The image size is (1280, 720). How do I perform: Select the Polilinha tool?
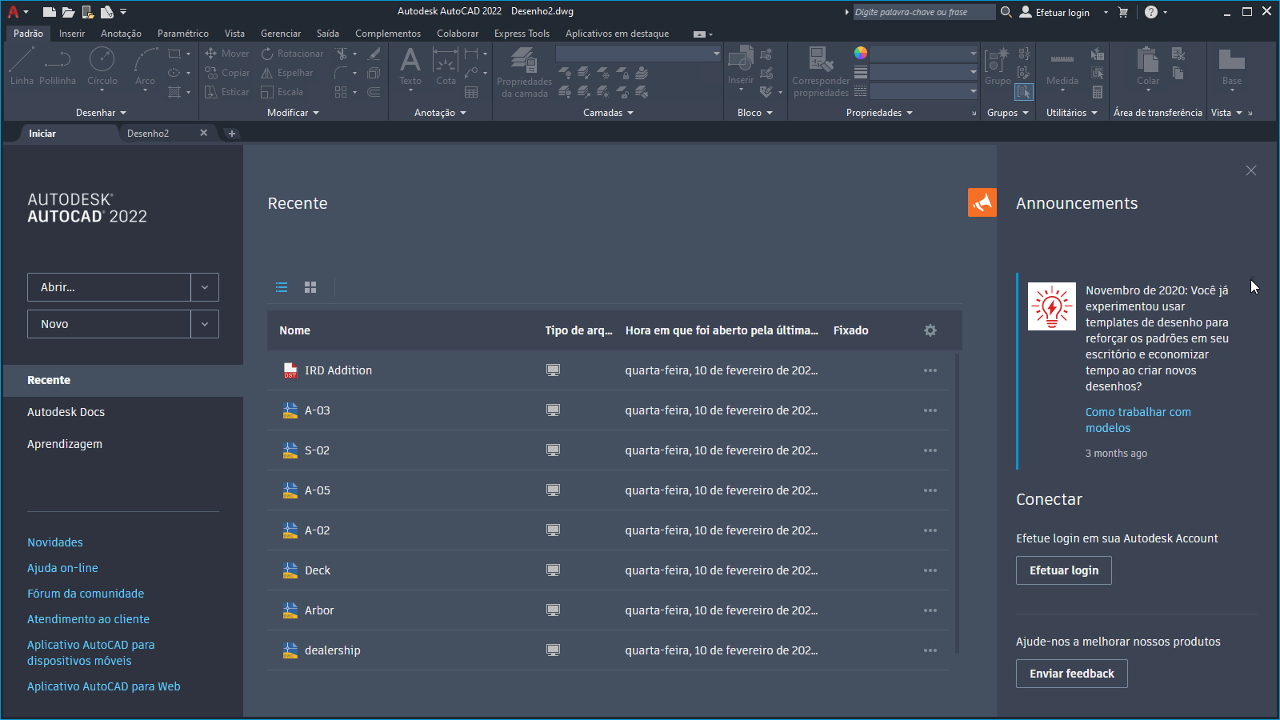(x=58, y=66)
